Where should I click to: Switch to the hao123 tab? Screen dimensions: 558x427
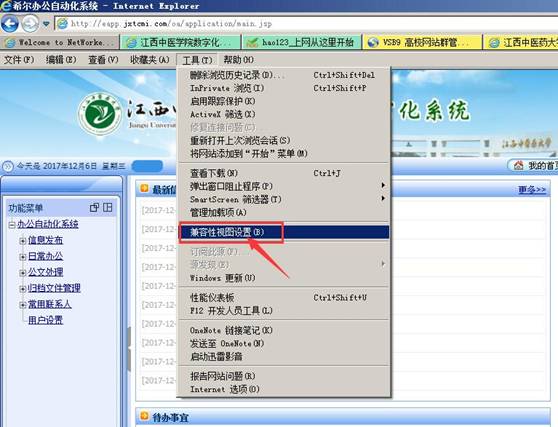[x=302, y=43]
